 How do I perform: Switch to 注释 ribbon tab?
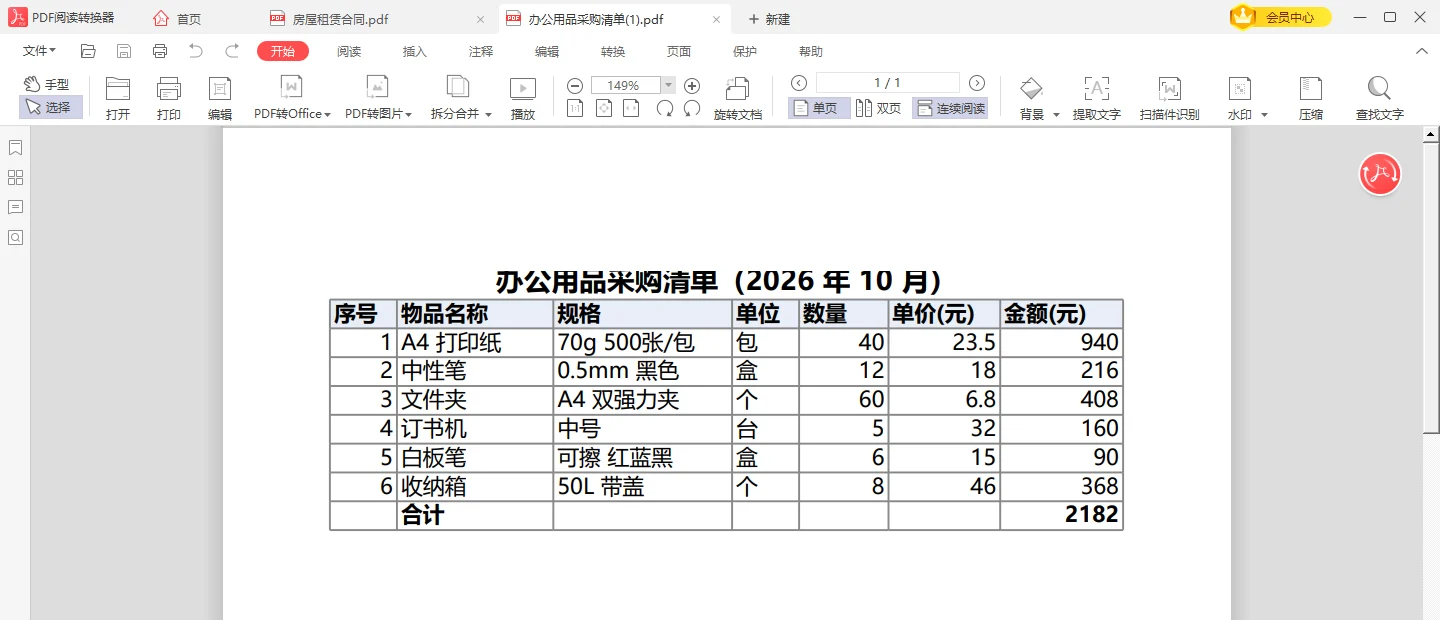(x=481, y=51)
